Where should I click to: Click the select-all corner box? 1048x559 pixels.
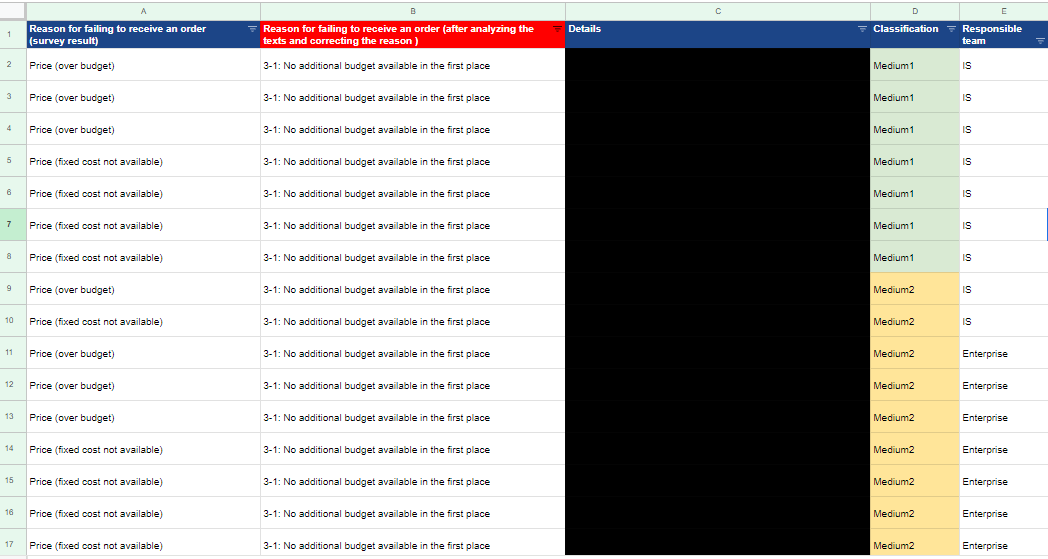pyautogui.click(x=13, y=11)
